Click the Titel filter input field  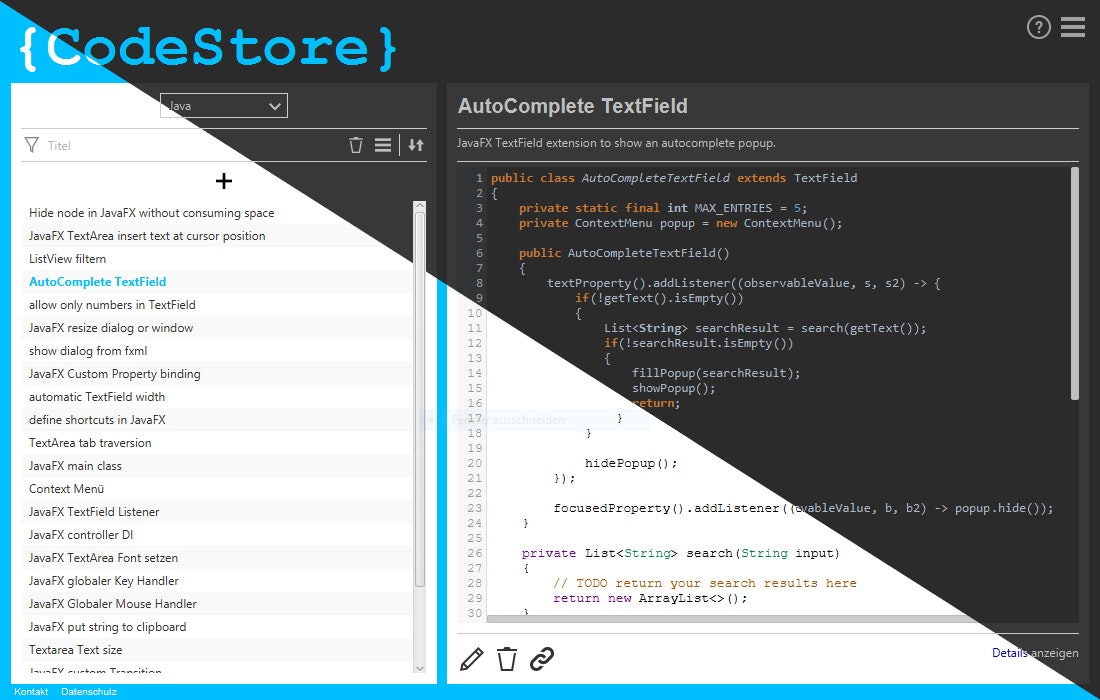[x=193, y=146]
